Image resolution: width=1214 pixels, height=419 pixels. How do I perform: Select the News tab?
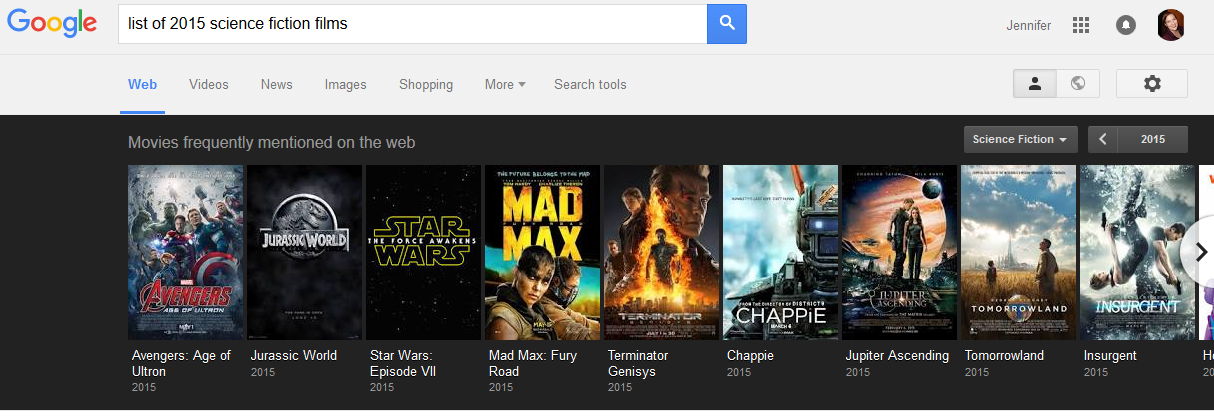pos(276,84)
